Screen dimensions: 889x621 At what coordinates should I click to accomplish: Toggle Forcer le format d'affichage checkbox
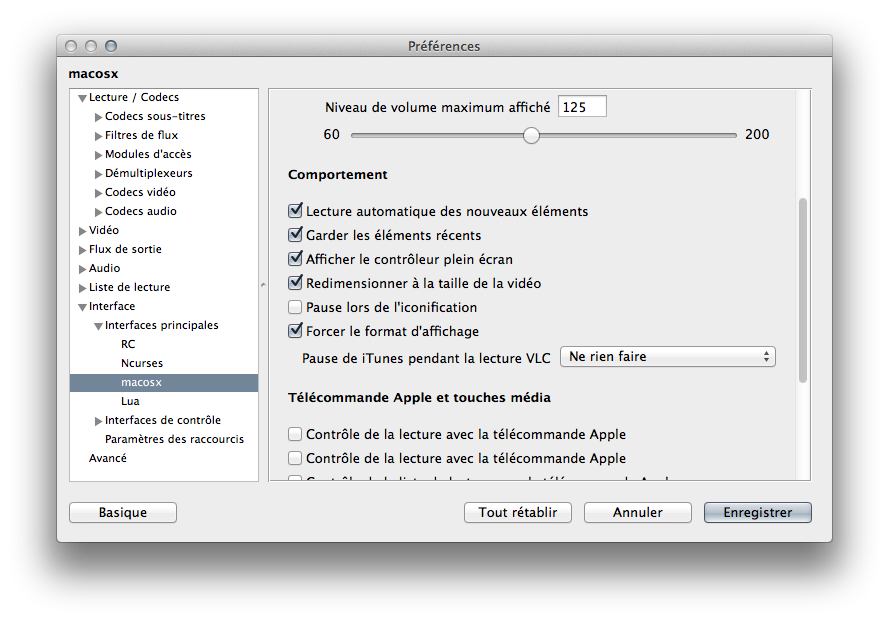click(x=295, y=331)
